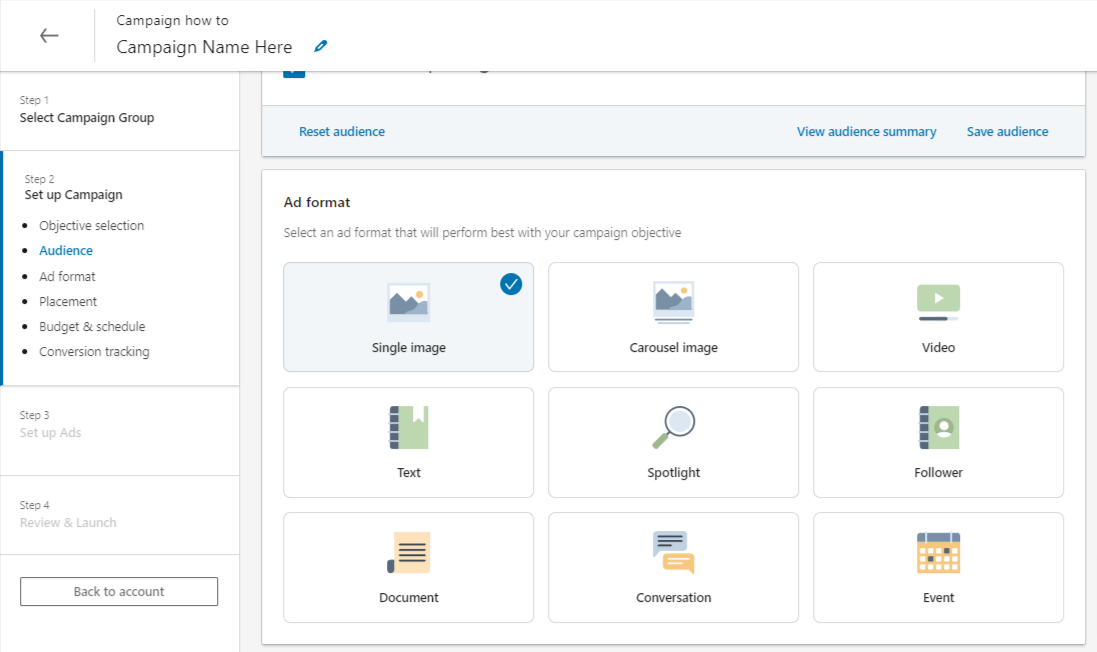This screenshot has width=1097, height=652.
Task: Choose the Follower ad format
Action: 938,442
